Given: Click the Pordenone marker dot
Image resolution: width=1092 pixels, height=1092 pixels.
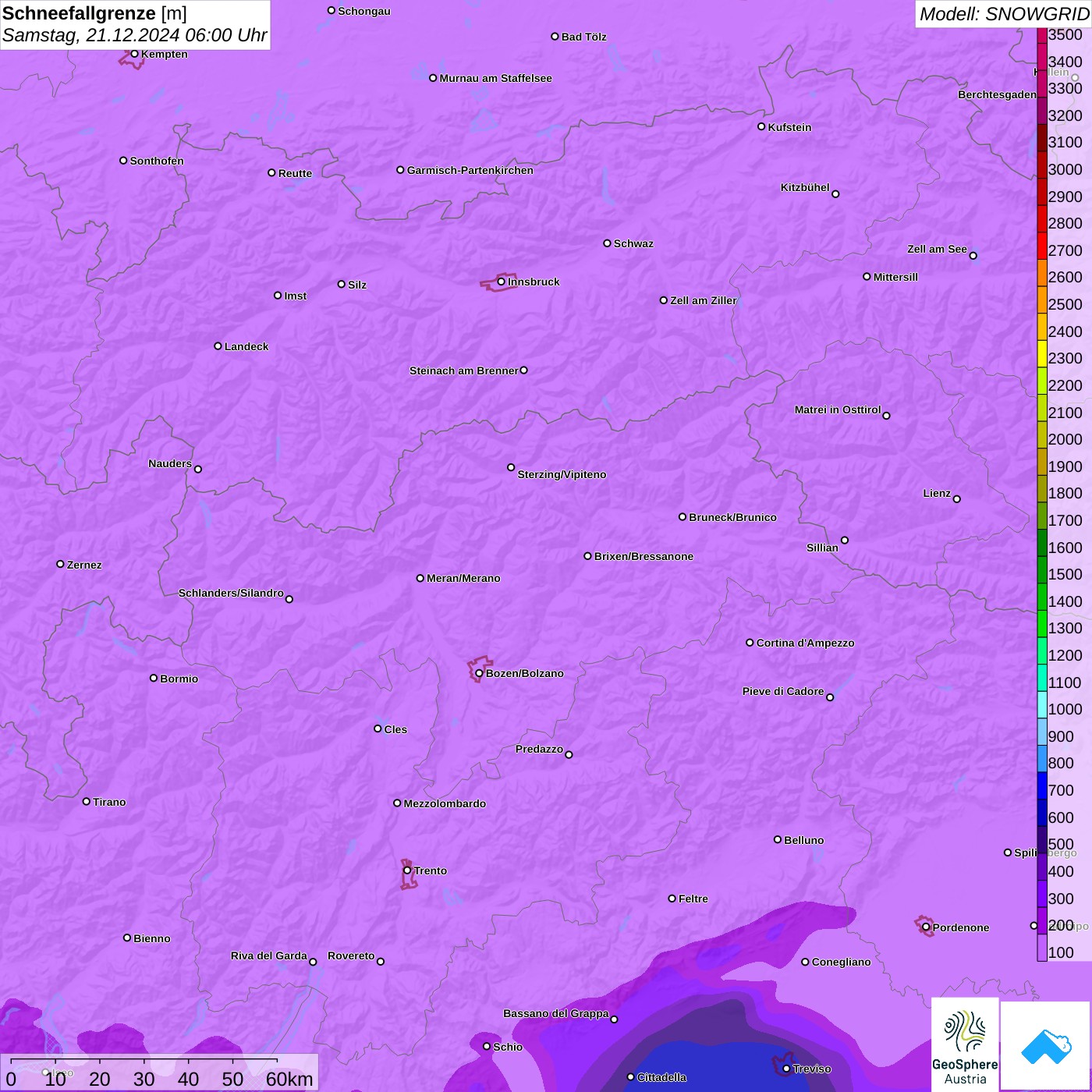Looking at the screenshot, I should point(926,927).
